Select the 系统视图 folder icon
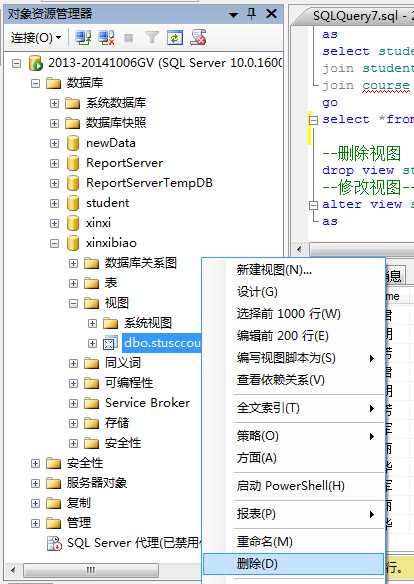414x584 pixels. (x=111, y=323)
